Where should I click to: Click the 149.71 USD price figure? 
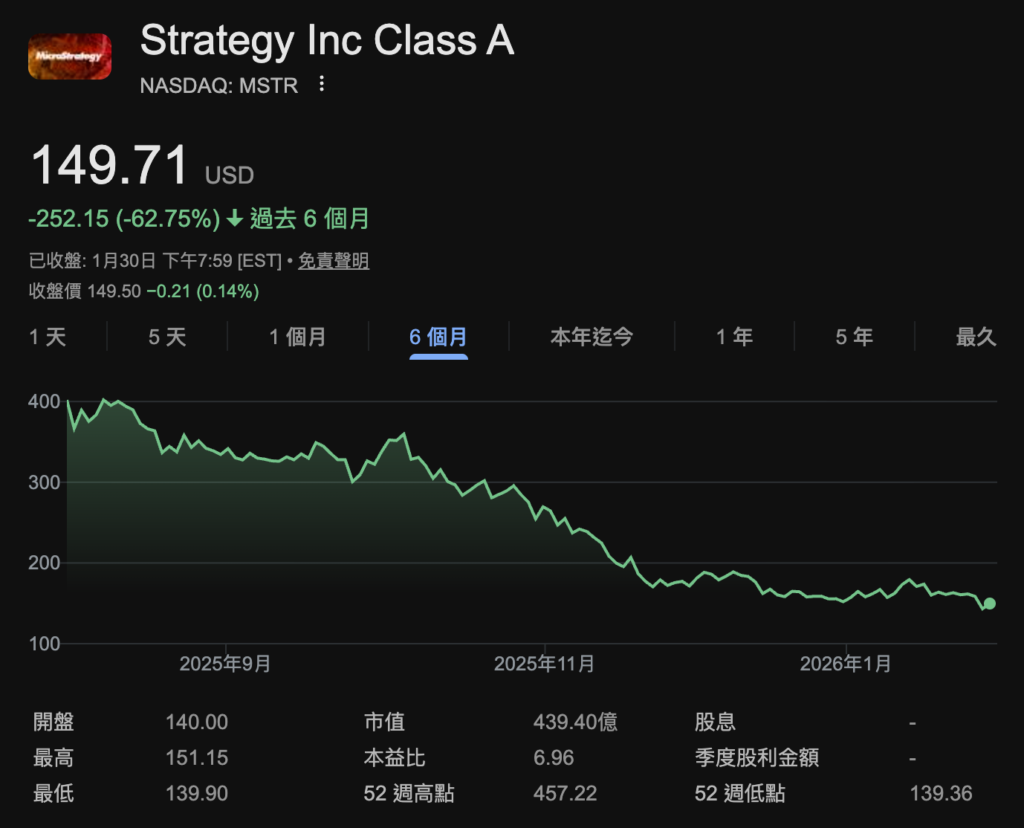(x=110, y=165)
